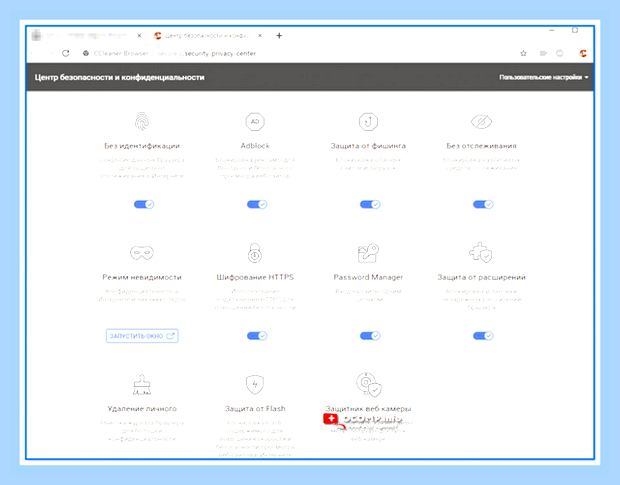
Task: Click the Anti-Phishing hook icon
Action: 368,121
